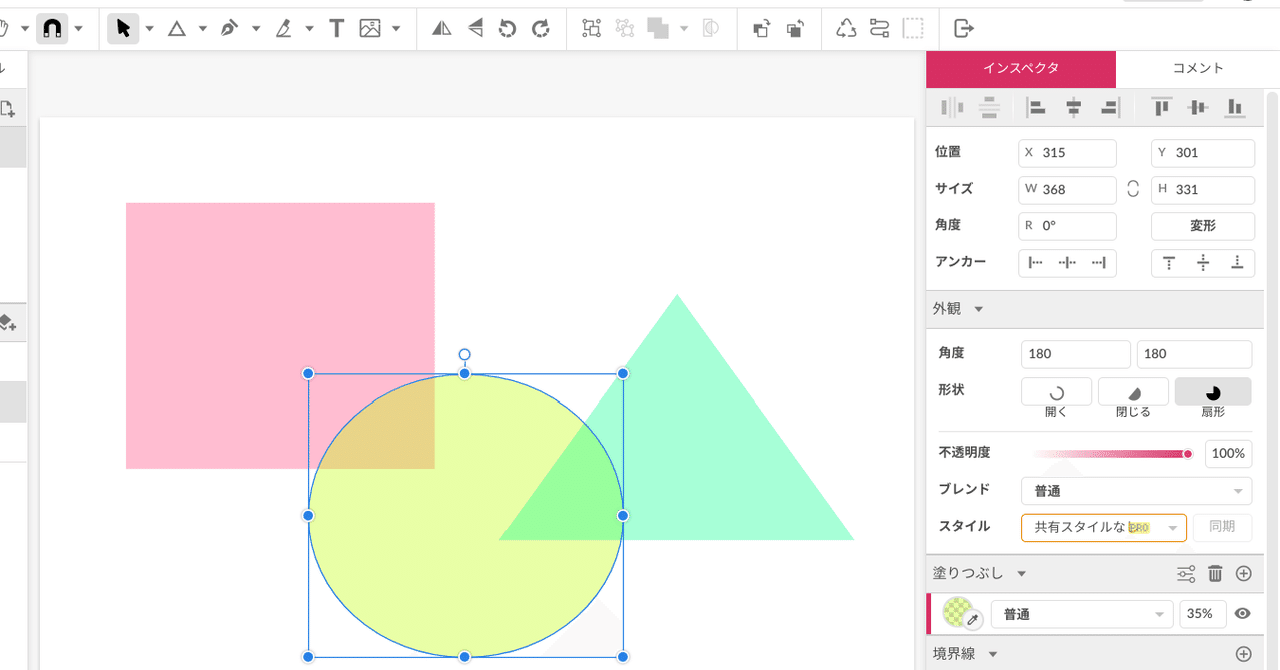Collapse the 塗りつぶし fill section
Screen dimensions: 1280x670
(1021, 574)
